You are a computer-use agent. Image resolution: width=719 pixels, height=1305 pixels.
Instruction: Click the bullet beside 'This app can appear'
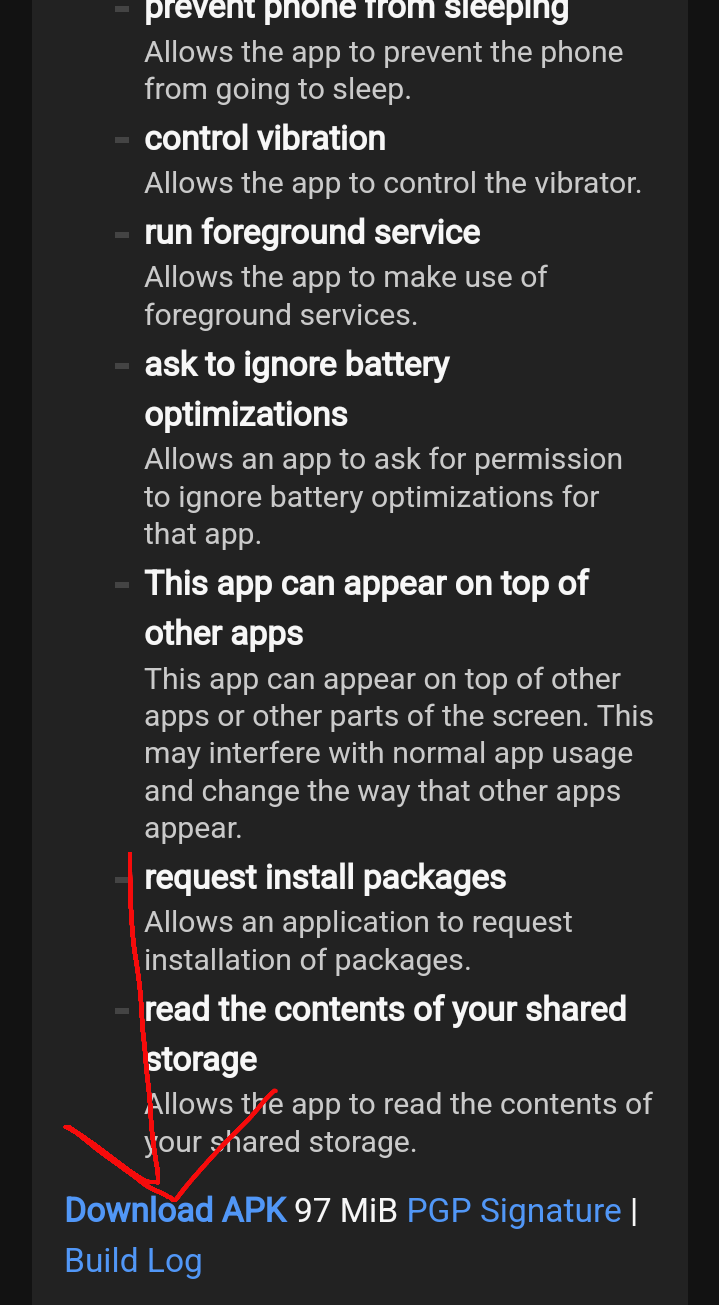click(122, 584)
